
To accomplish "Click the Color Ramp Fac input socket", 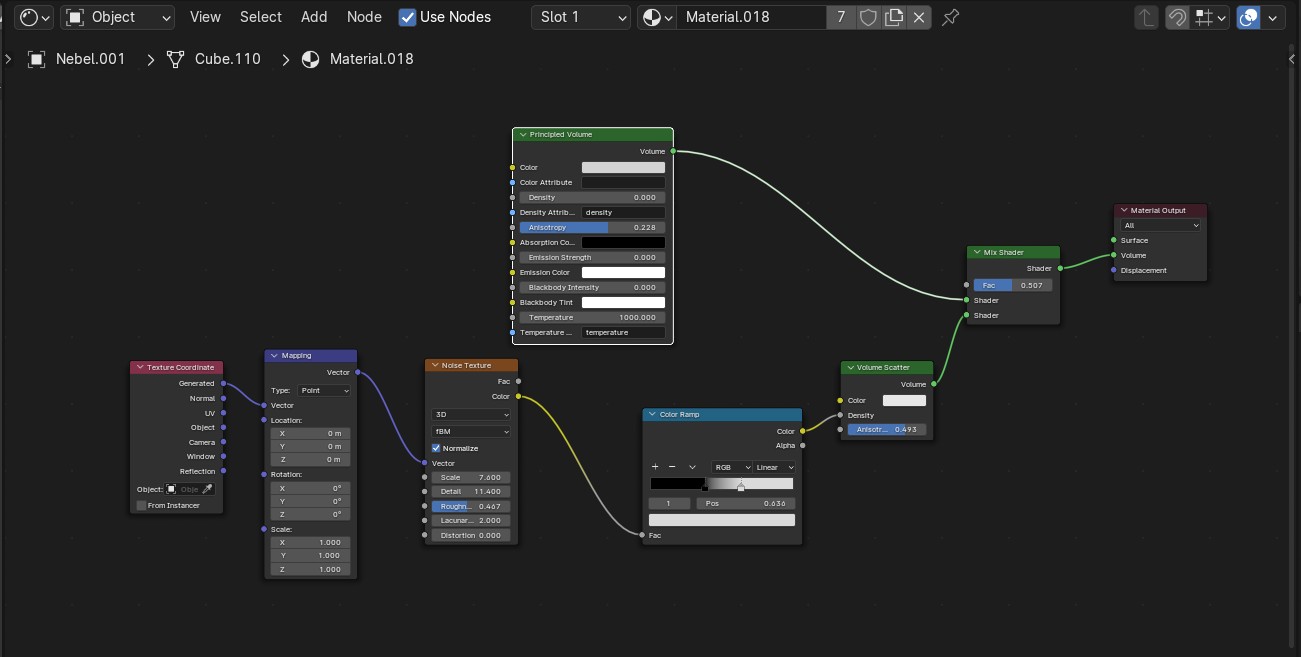I will pyautogui.click(x=642, y=535).
